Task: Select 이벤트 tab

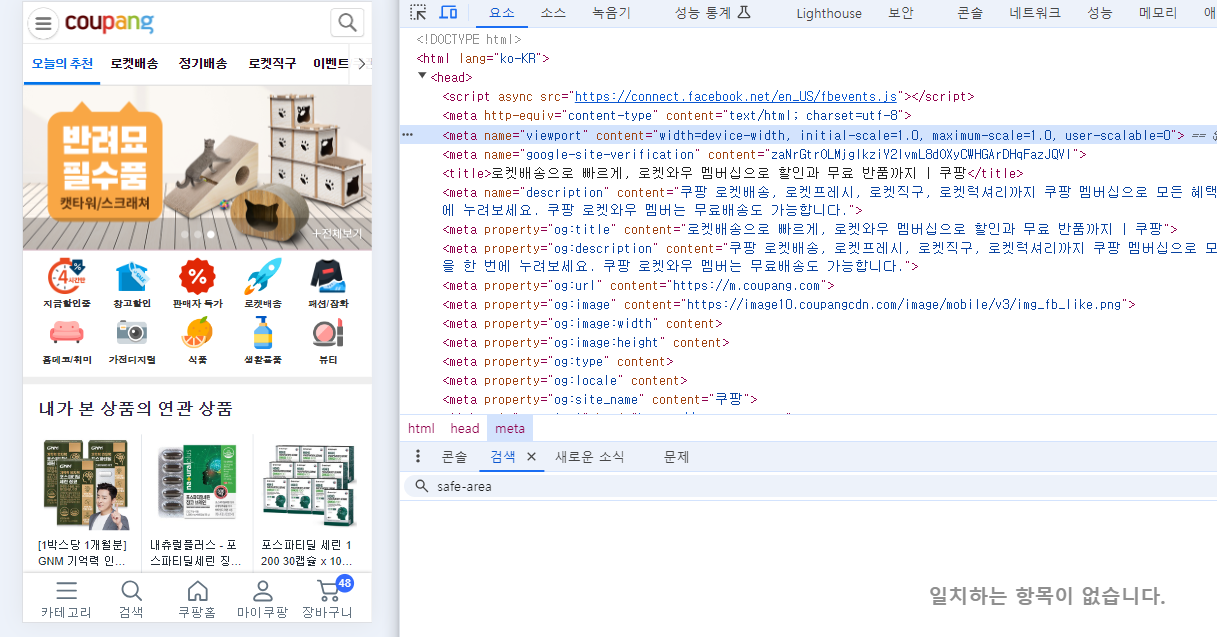Action: 331,63
